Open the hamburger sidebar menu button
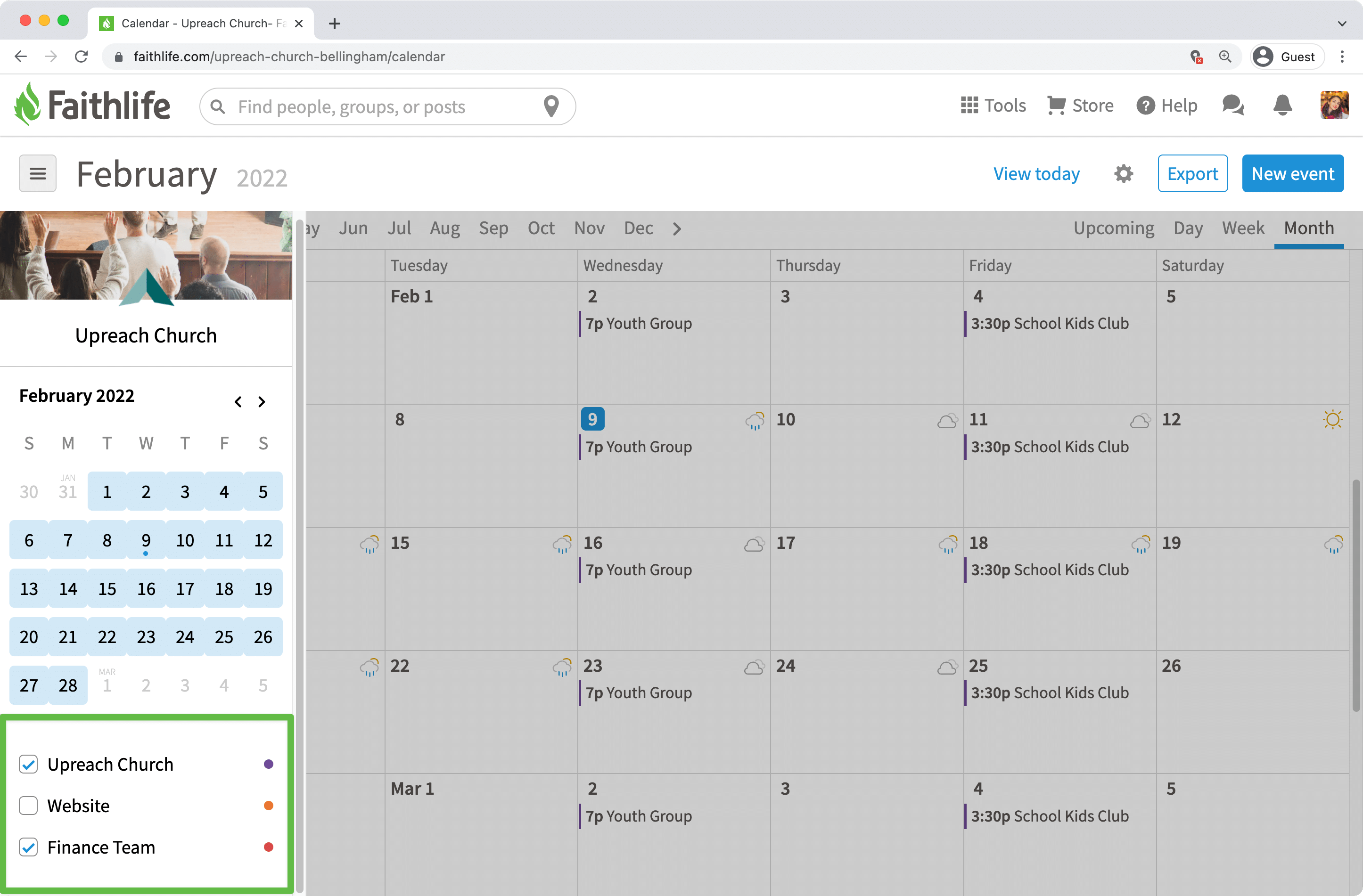Viewport: 1363px width, 896px height. [x=38, y=173]
